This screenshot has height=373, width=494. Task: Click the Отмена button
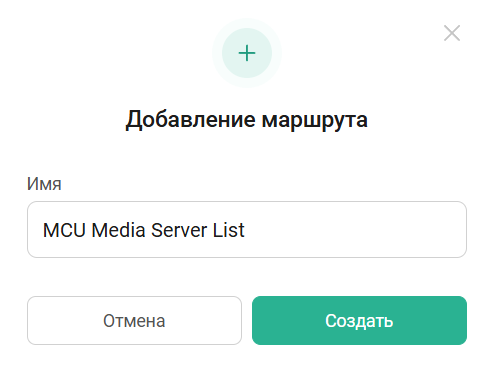click(134, 320)
